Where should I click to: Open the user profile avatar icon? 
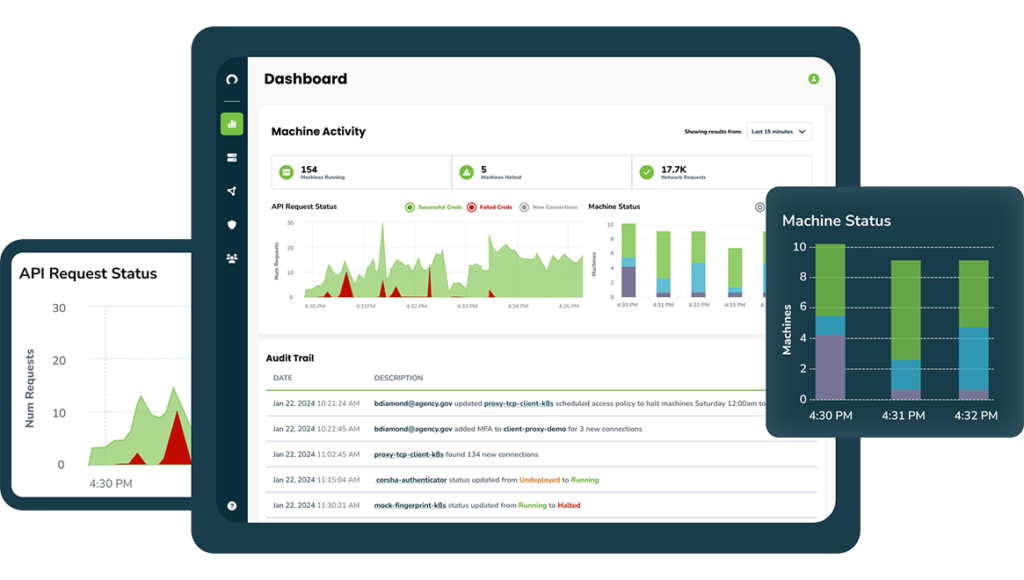point(813,79)
